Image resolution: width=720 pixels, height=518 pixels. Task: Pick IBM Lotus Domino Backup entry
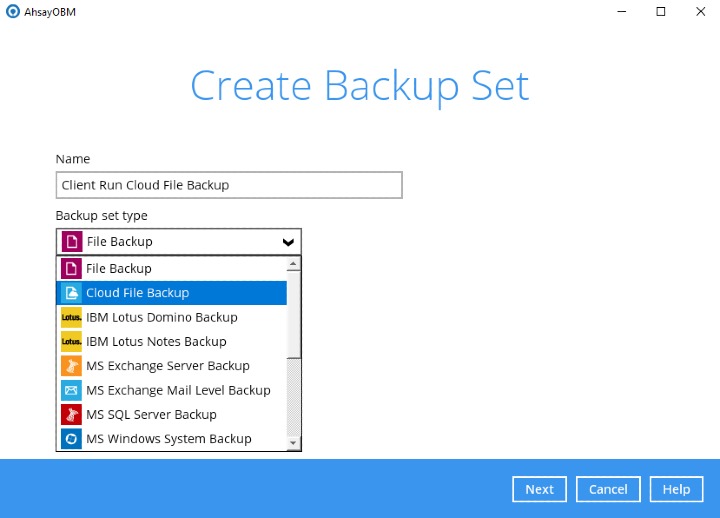162,317
